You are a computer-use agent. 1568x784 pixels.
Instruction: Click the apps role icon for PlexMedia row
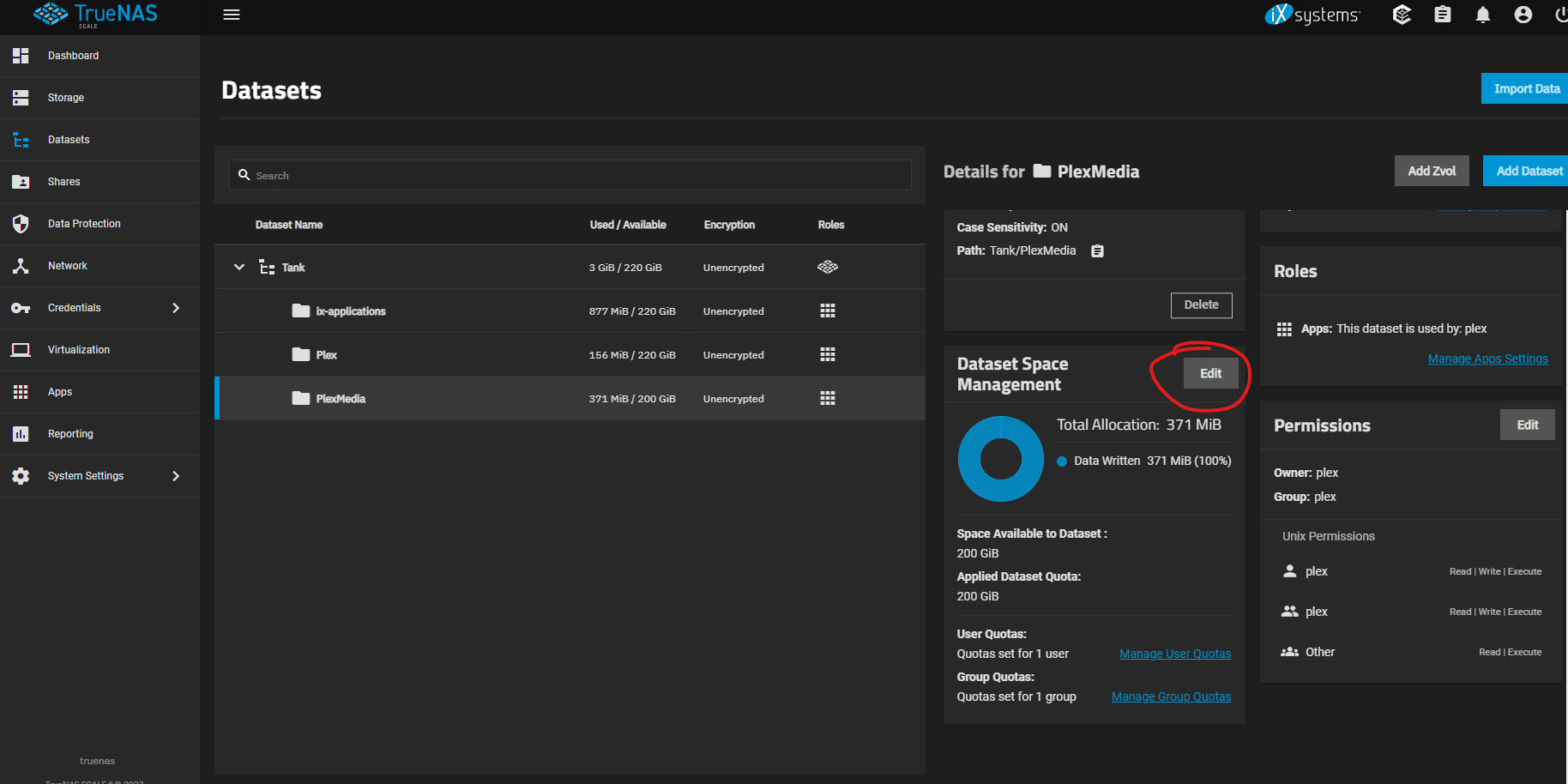click(x=828, y=398)
